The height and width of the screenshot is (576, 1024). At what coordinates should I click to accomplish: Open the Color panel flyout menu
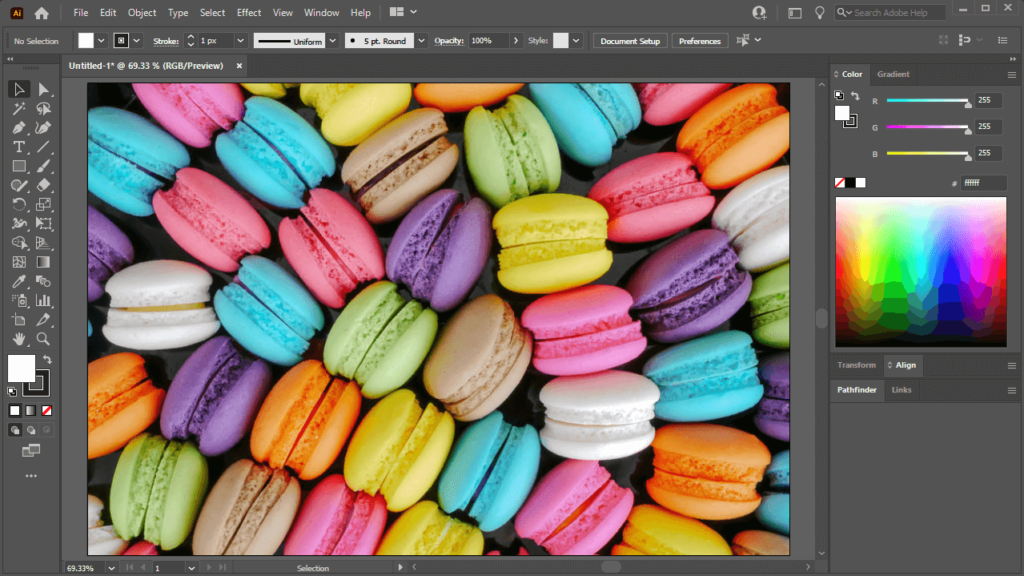point(1012,74)
